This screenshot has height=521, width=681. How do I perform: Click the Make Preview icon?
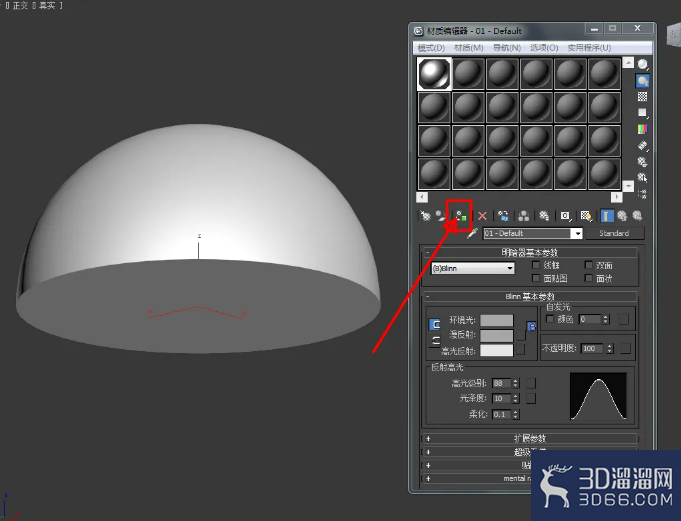[642, 145]
